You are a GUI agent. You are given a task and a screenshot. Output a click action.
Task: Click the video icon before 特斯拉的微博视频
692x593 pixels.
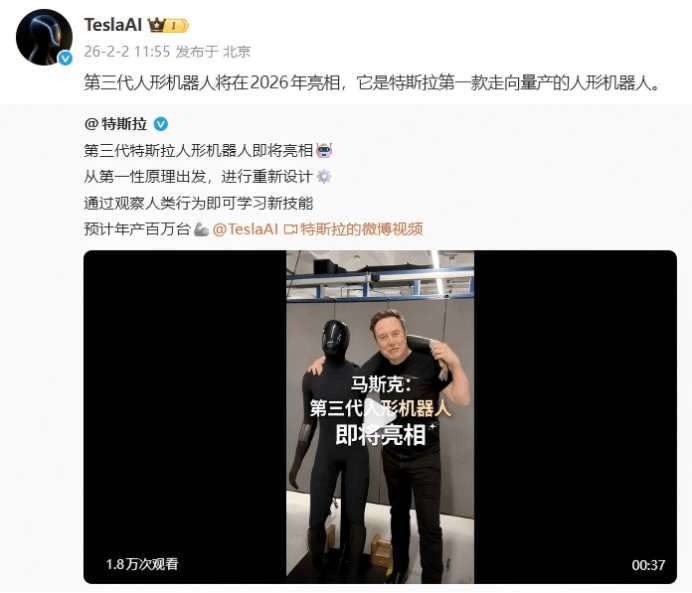290,229
